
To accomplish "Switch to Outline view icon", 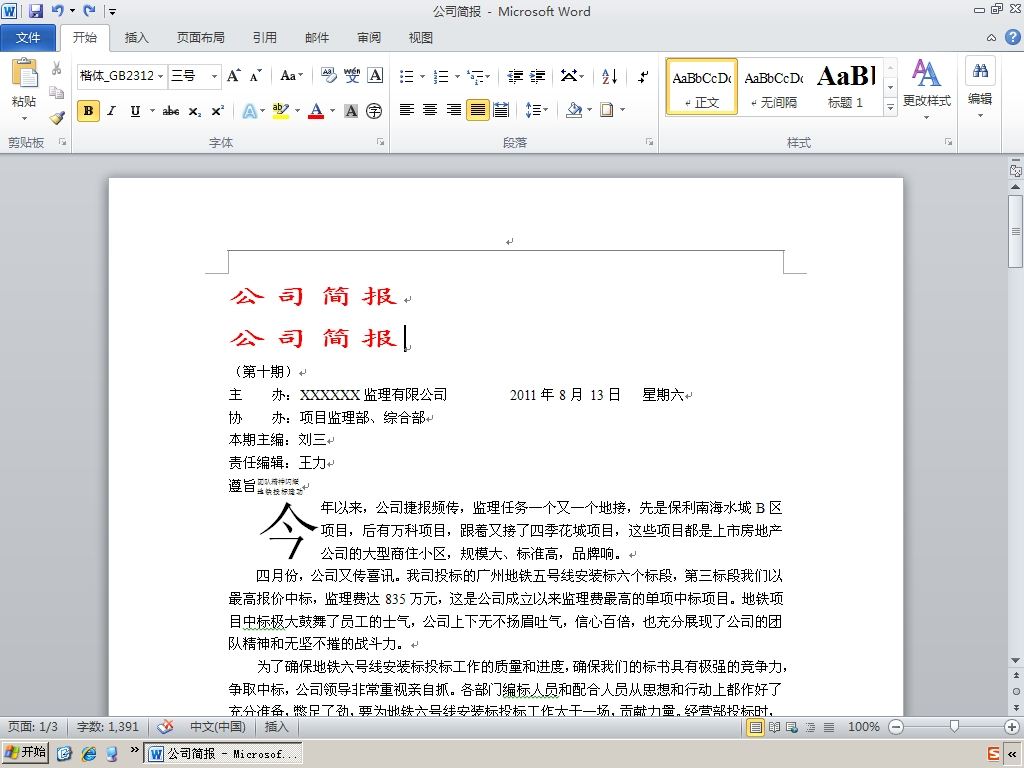I will (810, 727).
